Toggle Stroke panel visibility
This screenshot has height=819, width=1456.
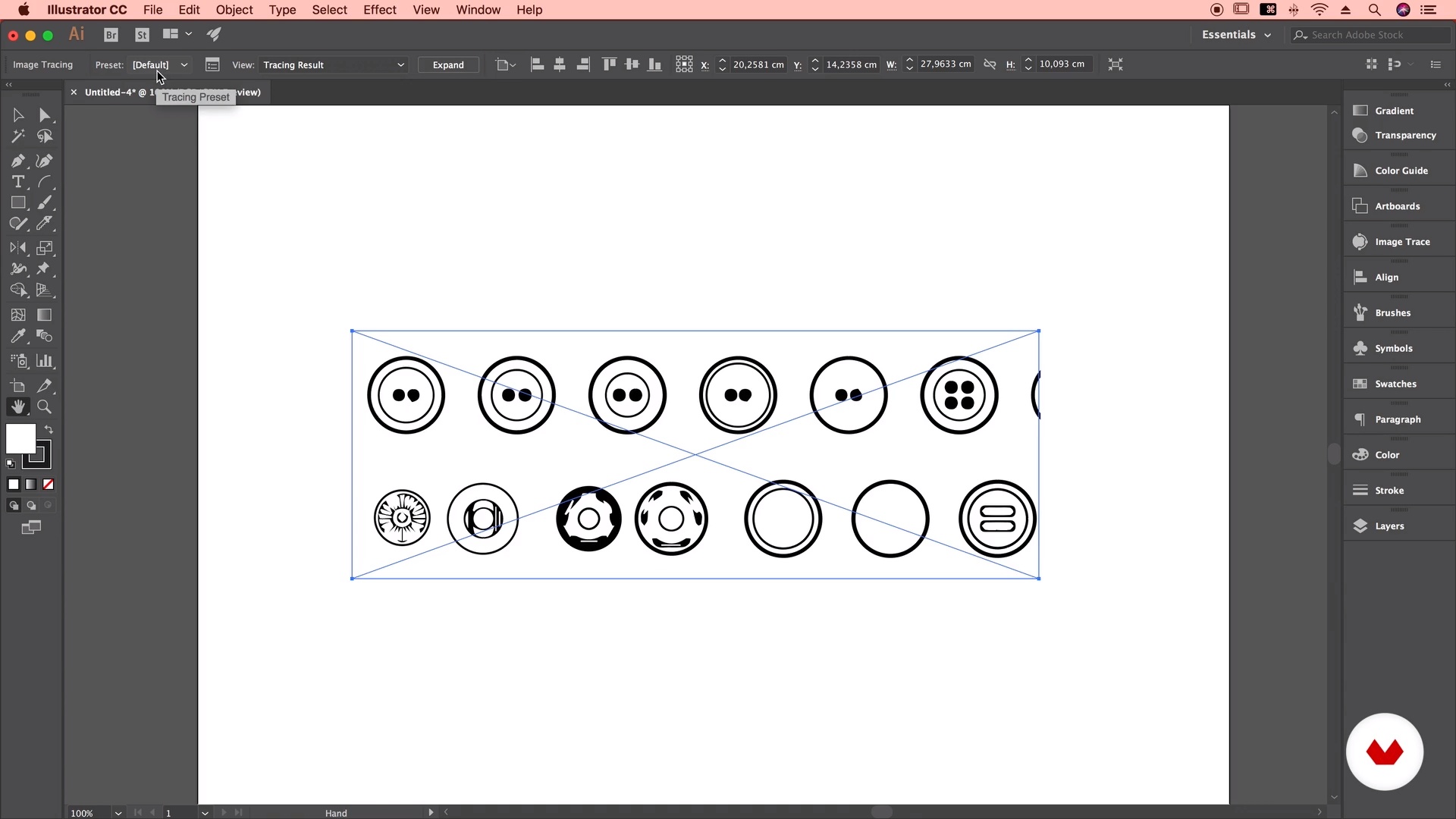[1389, 490]
